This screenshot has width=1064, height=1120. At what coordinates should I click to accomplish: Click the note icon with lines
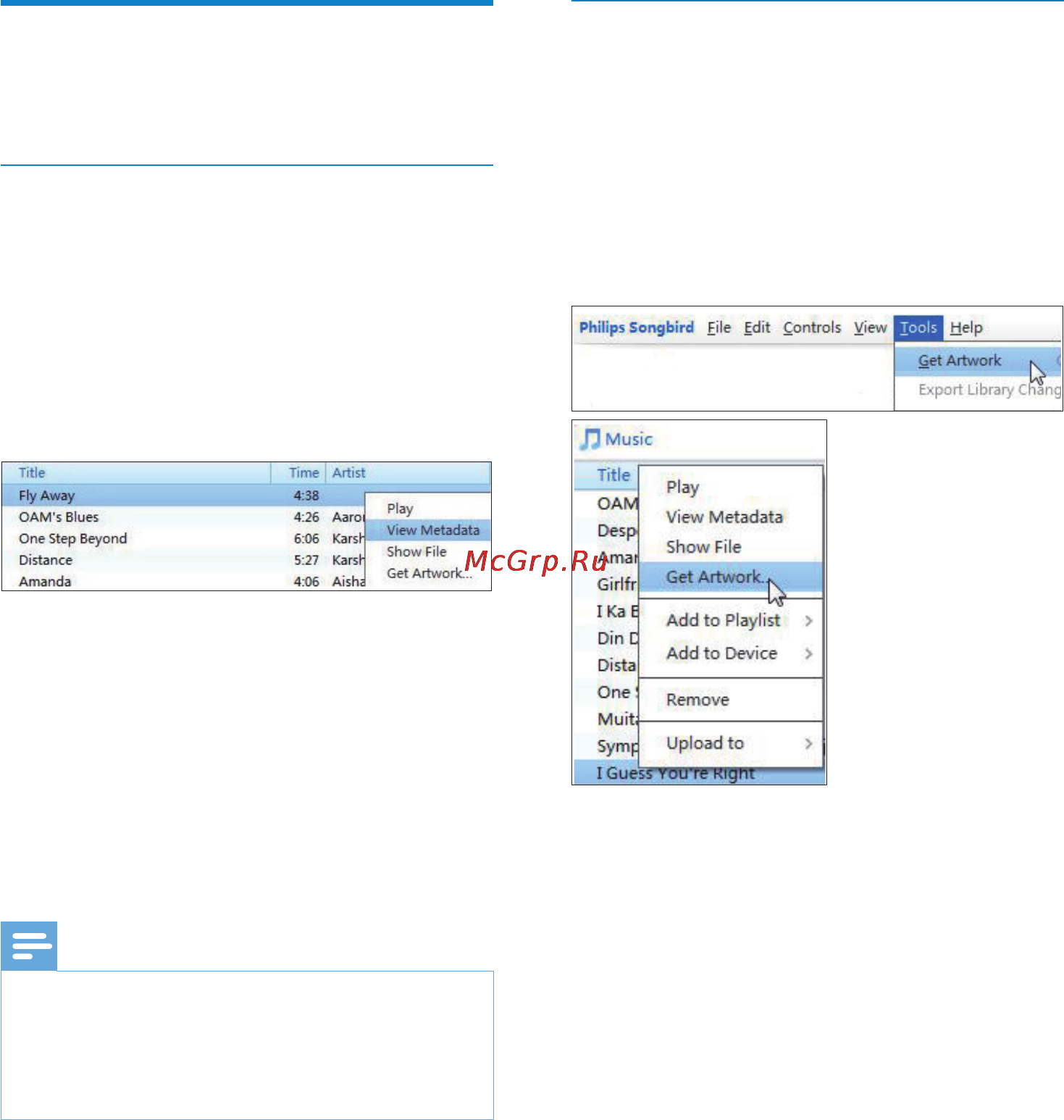[30, 946]
